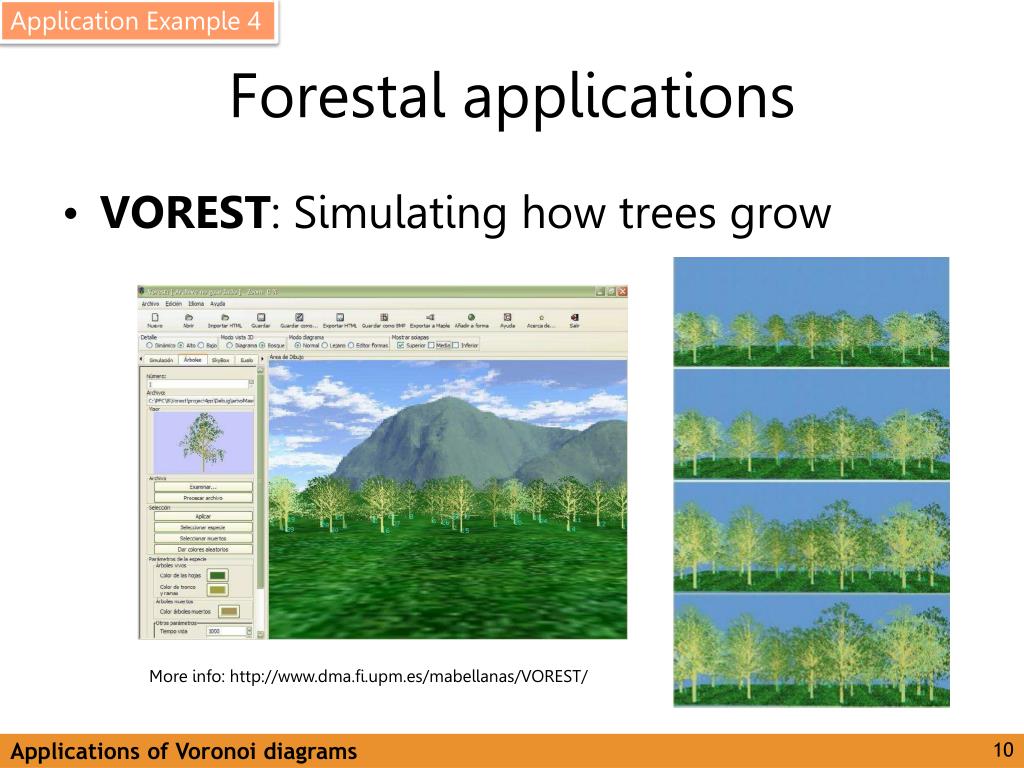Open the Color de tronco y ramas swatch
1024x768 pixels.
[217, 590]
